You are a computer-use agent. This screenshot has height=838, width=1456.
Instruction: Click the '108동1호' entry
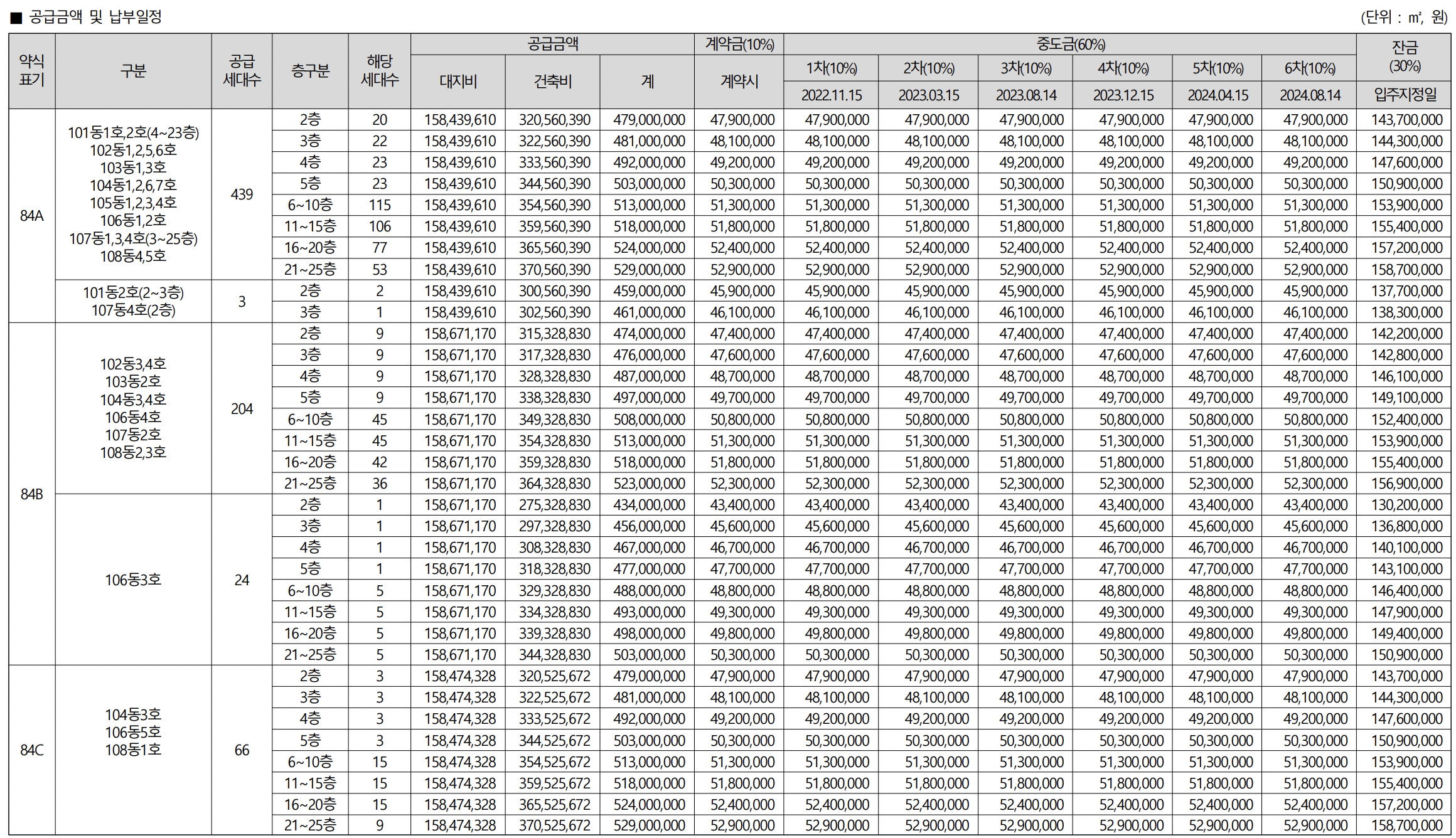point(133,750)
